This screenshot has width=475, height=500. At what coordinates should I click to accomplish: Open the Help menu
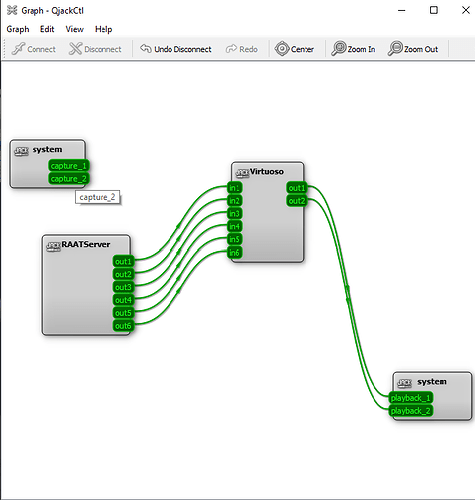point(103,29)
